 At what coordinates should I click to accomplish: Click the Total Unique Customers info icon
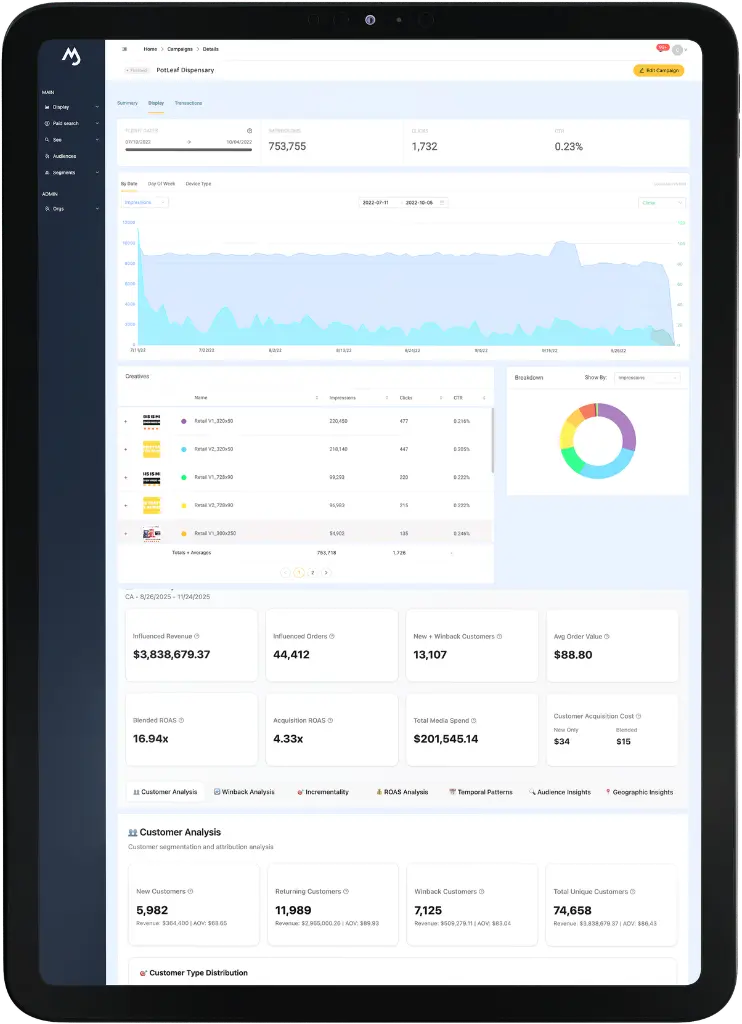[633, 891]
